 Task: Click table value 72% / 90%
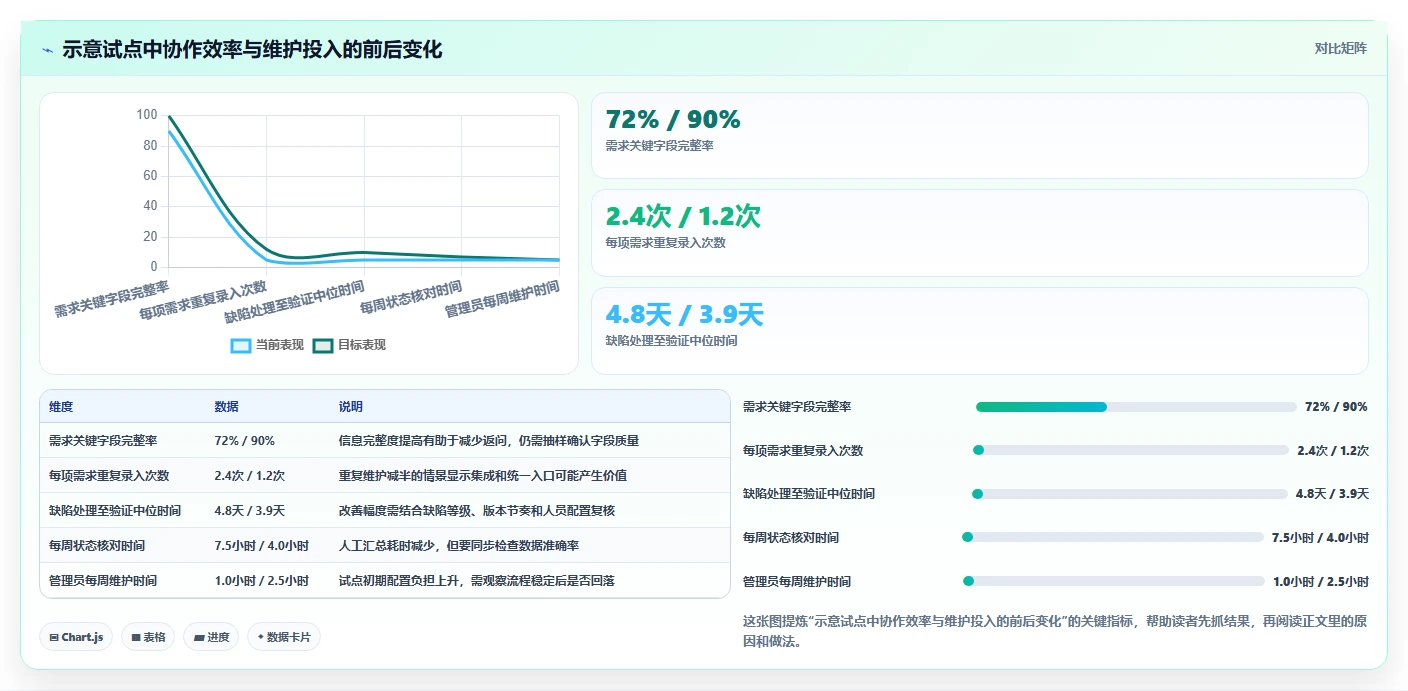[x=244, y=440]
